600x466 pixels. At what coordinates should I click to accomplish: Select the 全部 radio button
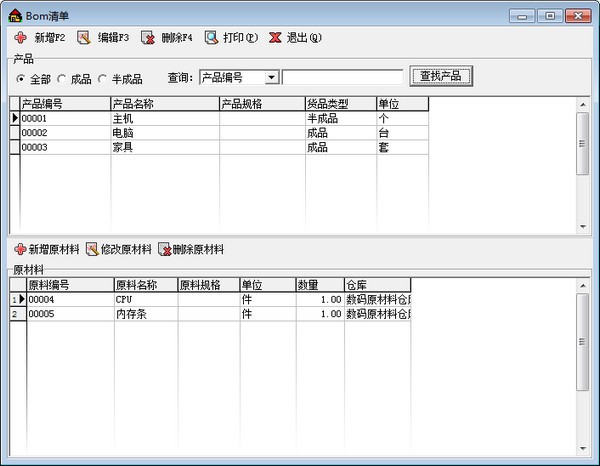click(x=21, y=78)
